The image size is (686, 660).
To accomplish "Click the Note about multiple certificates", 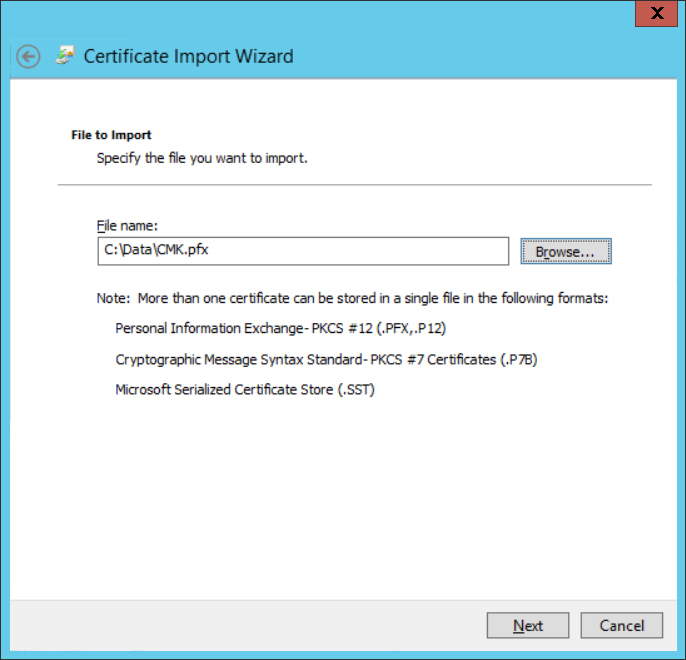I will [x=352, y=298].
